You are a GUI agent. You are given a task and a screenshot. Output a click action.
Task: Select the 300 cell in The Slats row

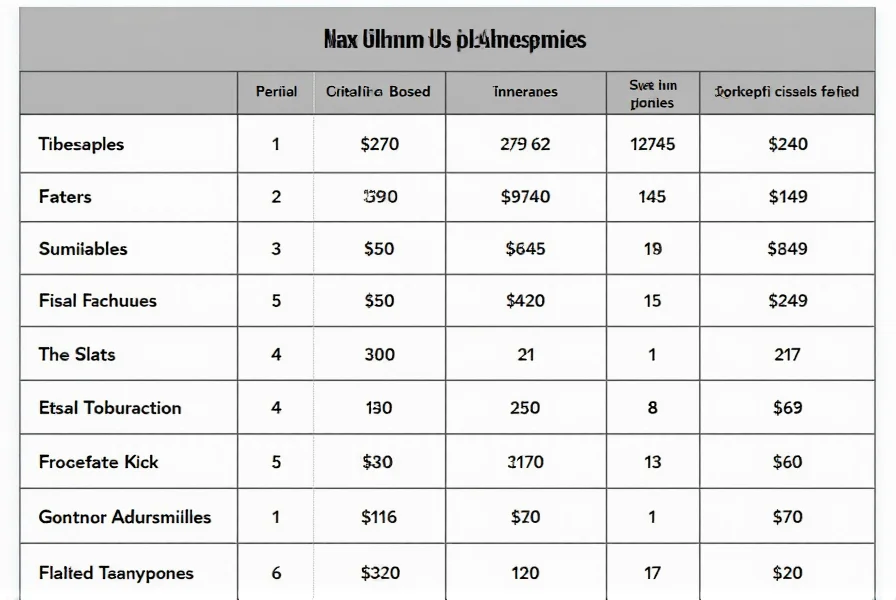point(379,354)
